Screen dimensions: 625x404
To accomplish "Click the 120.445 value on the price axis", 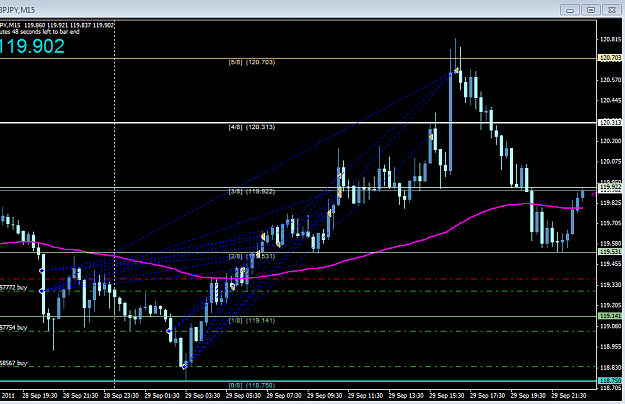I will [610, 100].
